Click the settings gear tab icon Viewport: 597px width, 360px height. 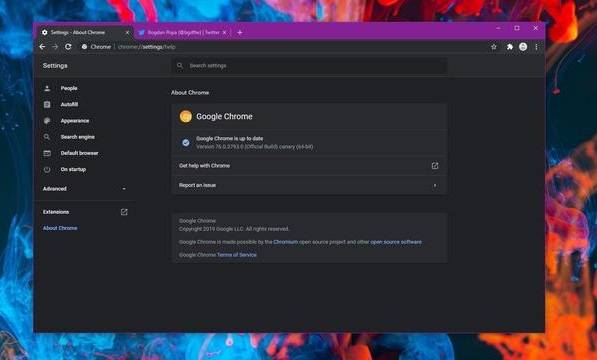coord(45,33)
